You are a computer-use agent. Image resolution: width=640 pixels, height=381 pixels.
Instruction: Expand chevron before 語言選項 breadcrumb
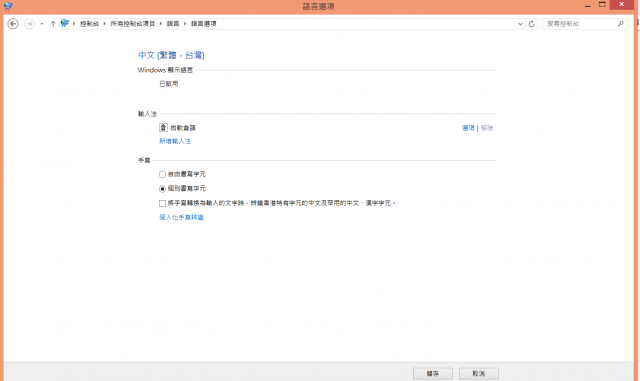(x=185, y=24)
